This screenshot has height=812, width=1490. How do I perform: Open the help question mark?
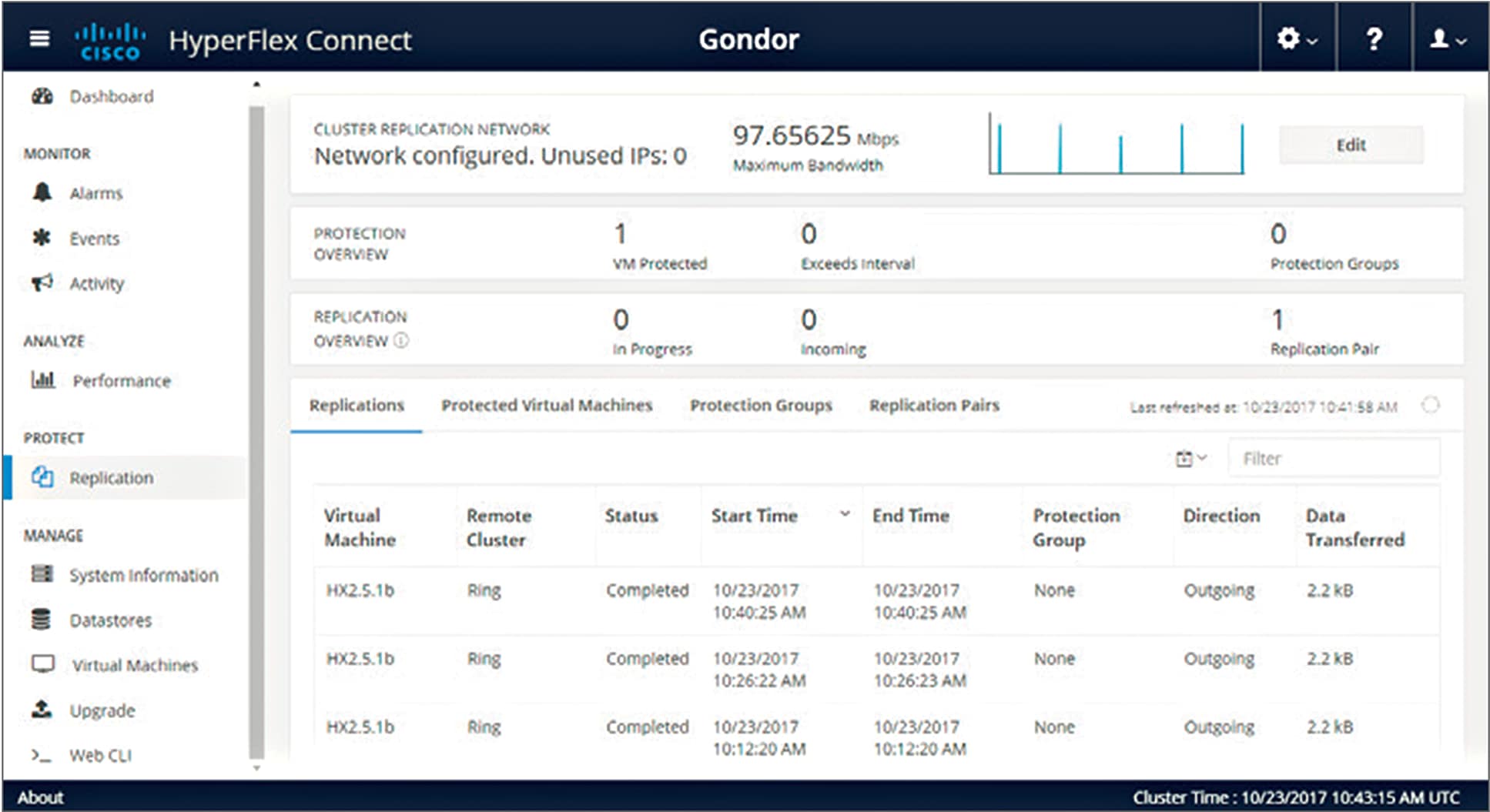1374,38
